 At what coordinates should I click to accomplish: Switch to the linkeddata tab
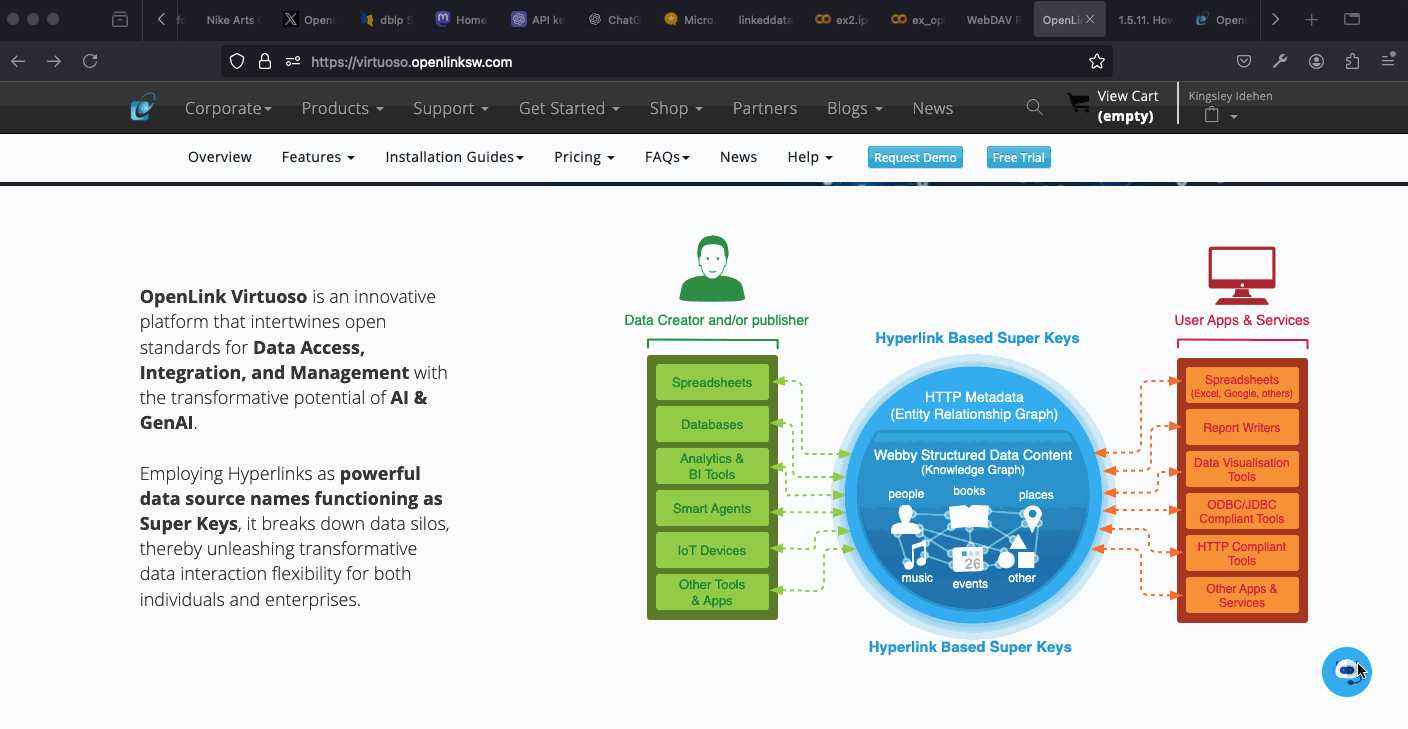click(x=767, y=19)
